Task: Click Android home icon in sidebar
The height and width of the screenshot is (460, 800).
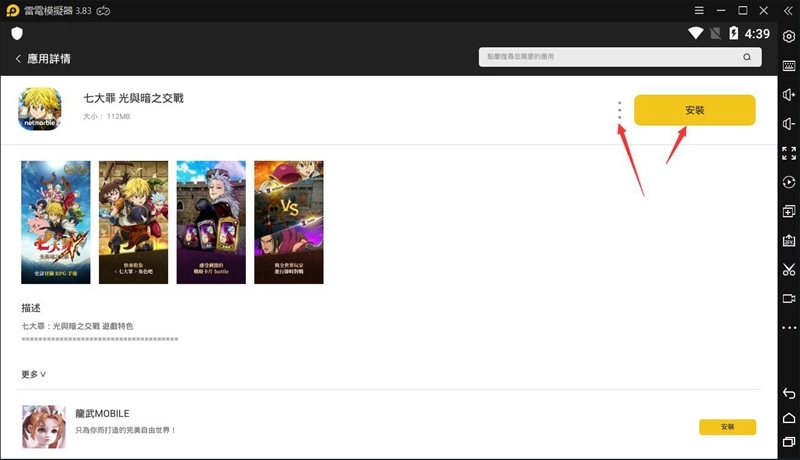Action: click(789, 418)
